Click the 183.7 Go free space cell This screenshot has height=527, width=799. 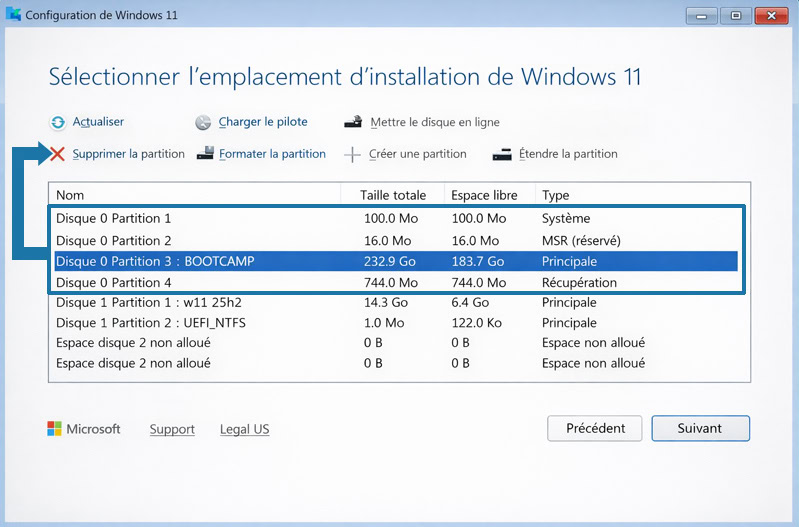click(478, 261)
